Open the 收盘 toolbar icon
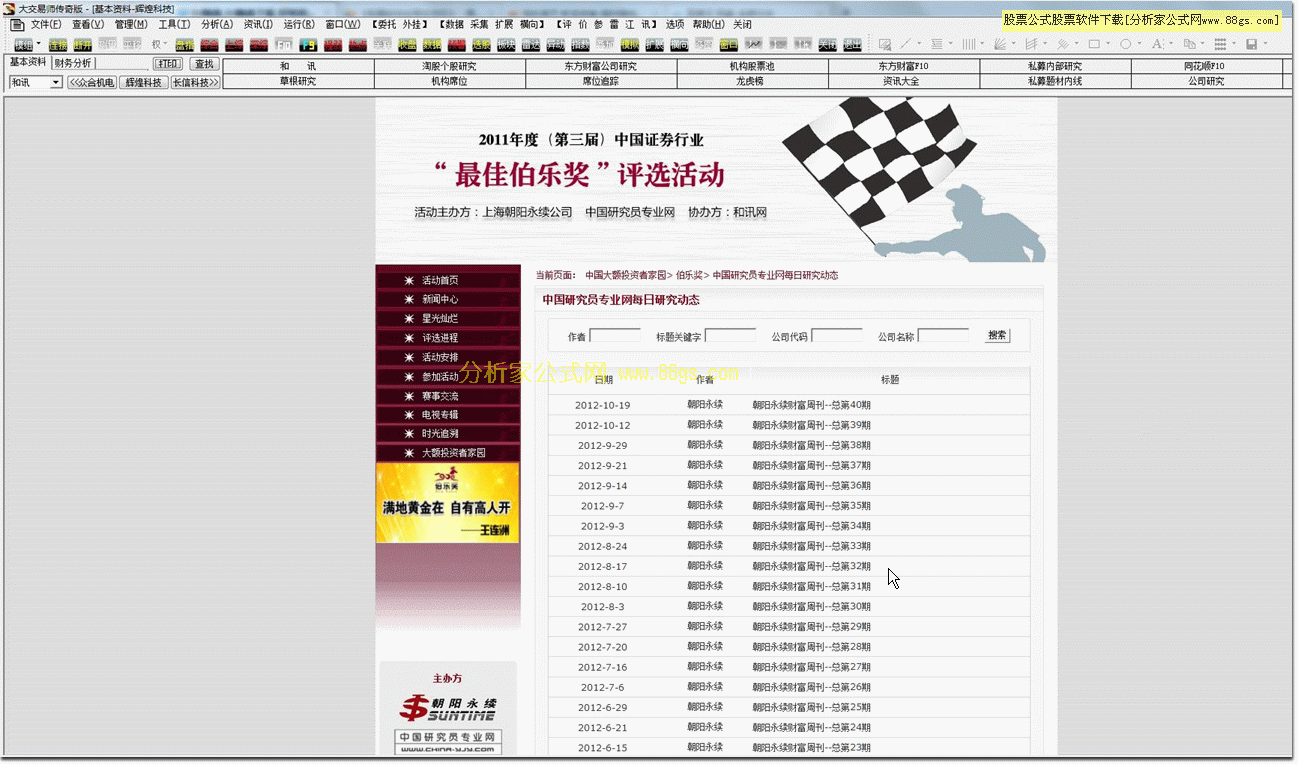The image size is (1298, 764). tap(407, 44)
